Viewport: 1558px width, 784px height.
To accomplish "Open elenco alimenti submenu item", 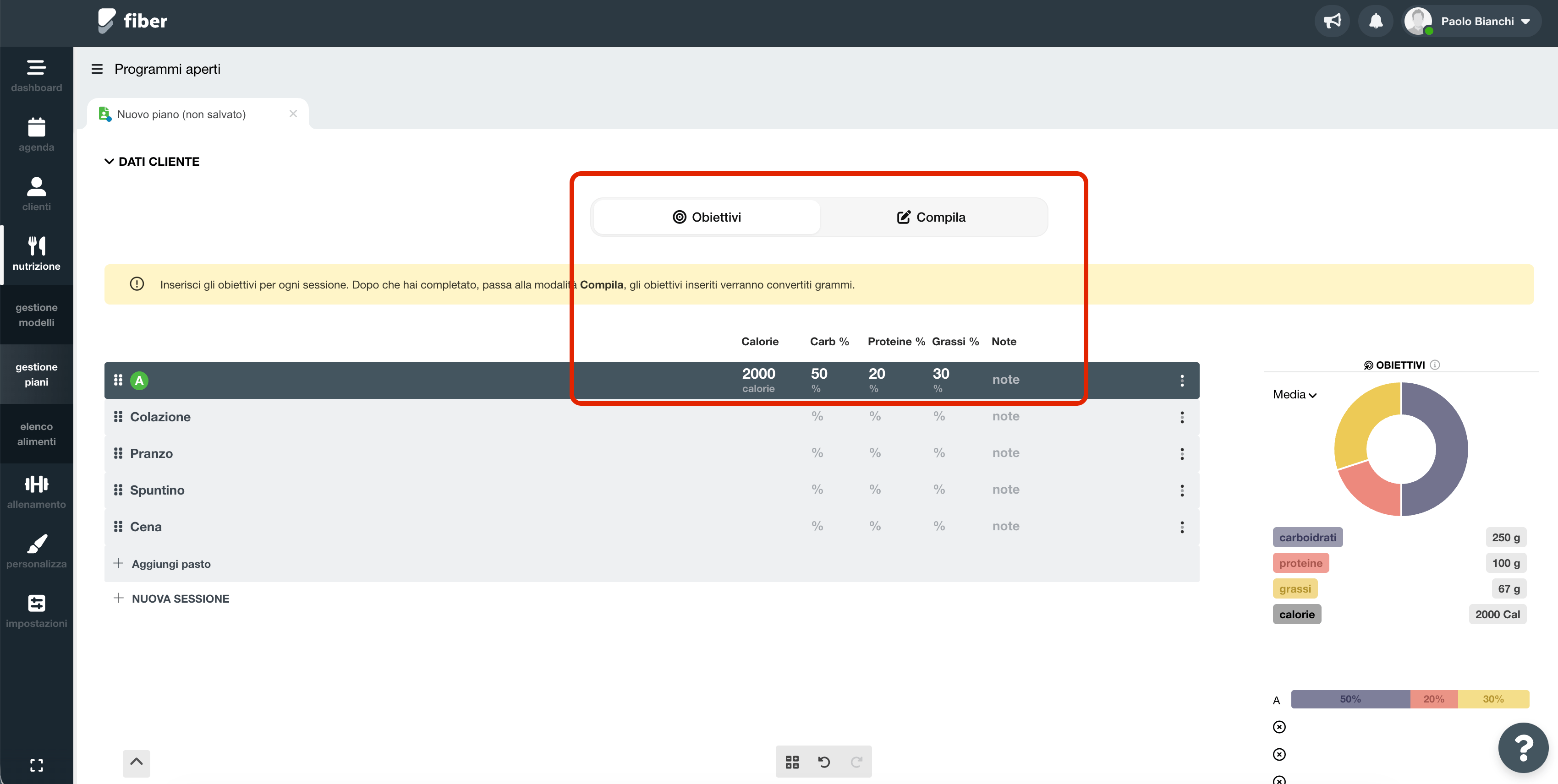I will [36, 434].
